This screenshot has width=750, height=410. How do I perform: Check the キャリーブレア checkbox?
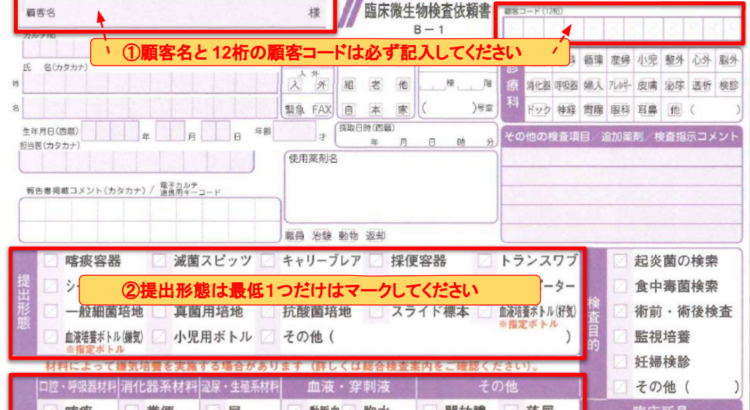pos(267,261)
